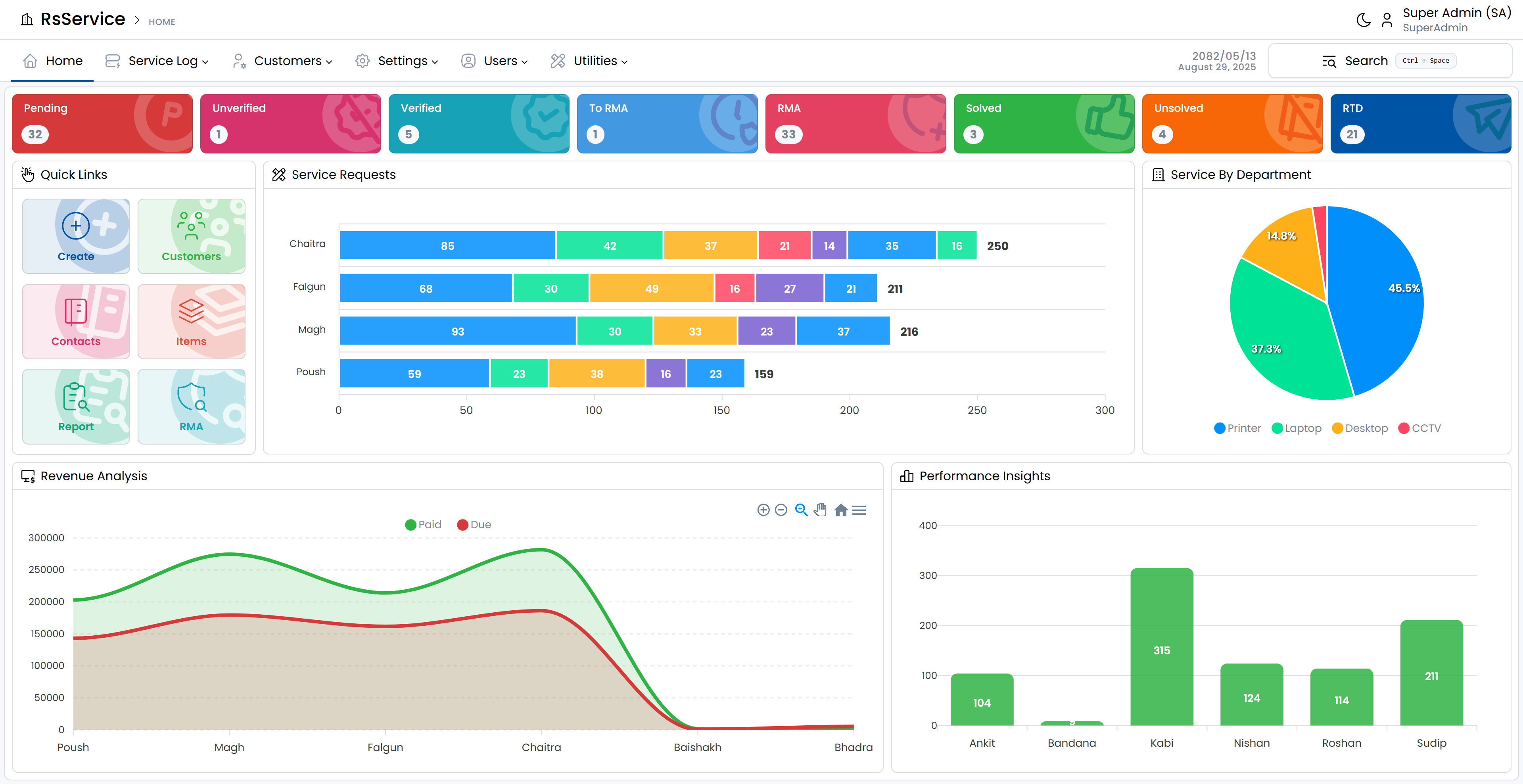This screenshot has width=1523, height=784.
Task: Click the Revenue Analysis panel icon
Action: pos(28,477)
